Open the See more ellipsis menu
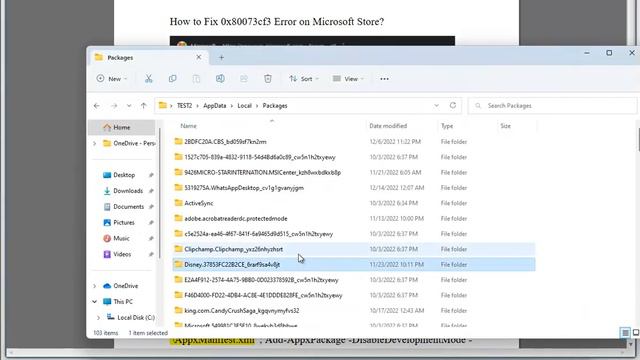The height and width of the screenshot is (360, 640). click(x=384, y=79)
